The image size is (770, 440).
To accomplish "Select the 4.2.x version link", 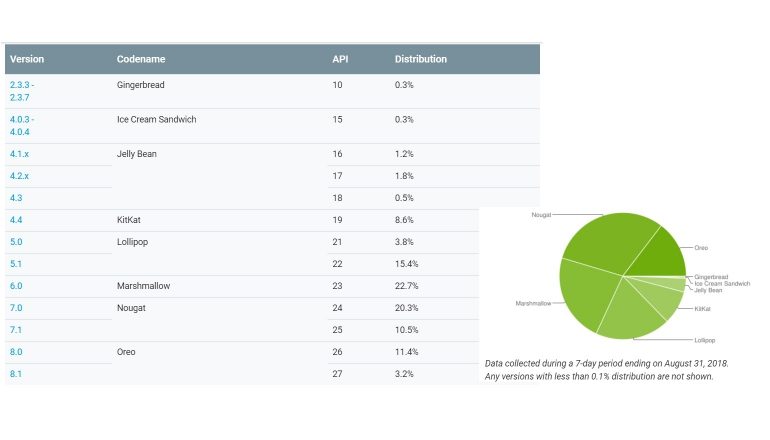I will [19, 176].
